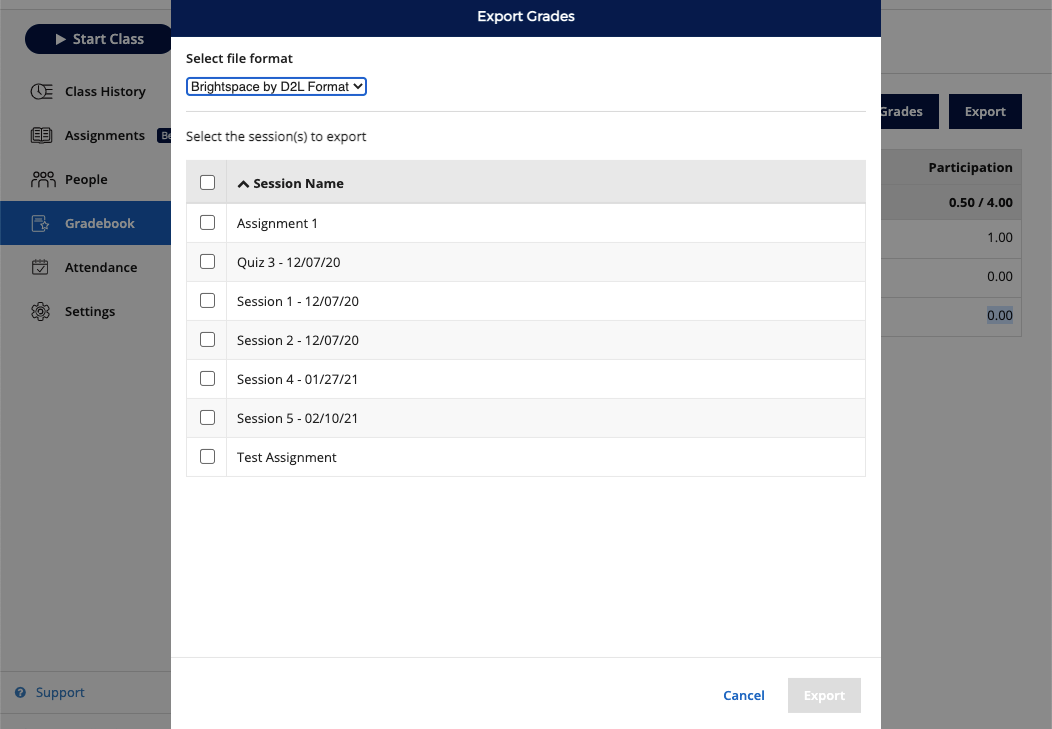Click the Session 5 - 02/10/21 row text

[x=297, y=418]
